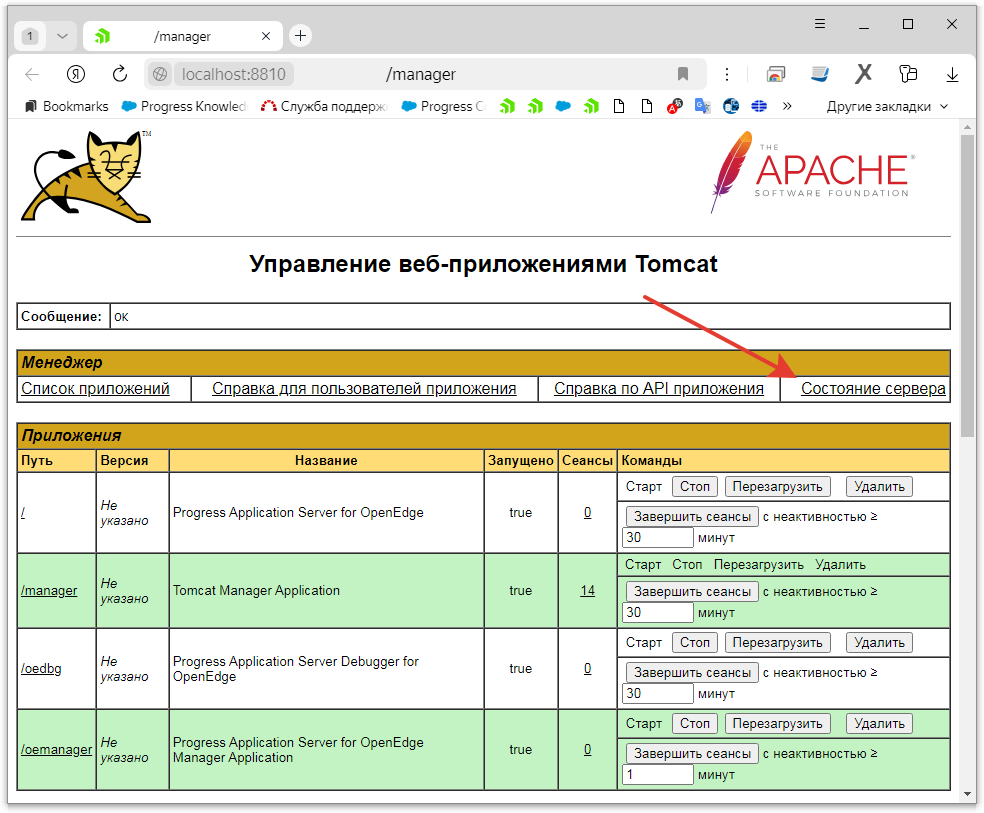The image size is (984, 813).
Task: Stop the /oedbg application
Action: tap(695, 642)
